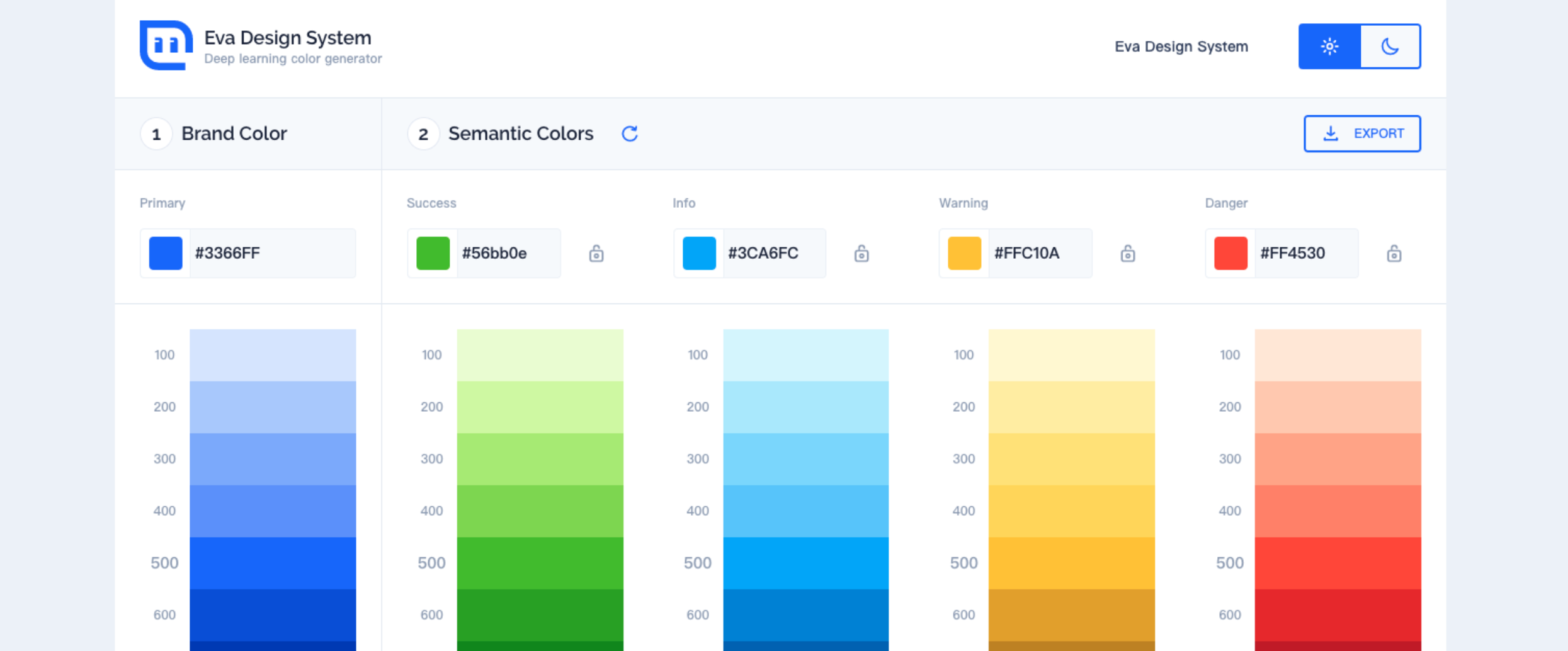Viewport: 1568px width, 651px height.
Task: Open the Info blue swatch picker
Action: pyautogui.click(x=699, y=253)
